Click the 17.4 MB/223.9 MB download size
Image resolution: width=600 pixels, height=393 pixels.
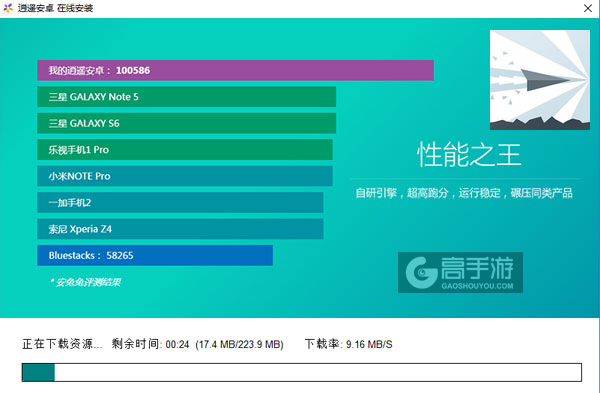(x=239, y=344)
